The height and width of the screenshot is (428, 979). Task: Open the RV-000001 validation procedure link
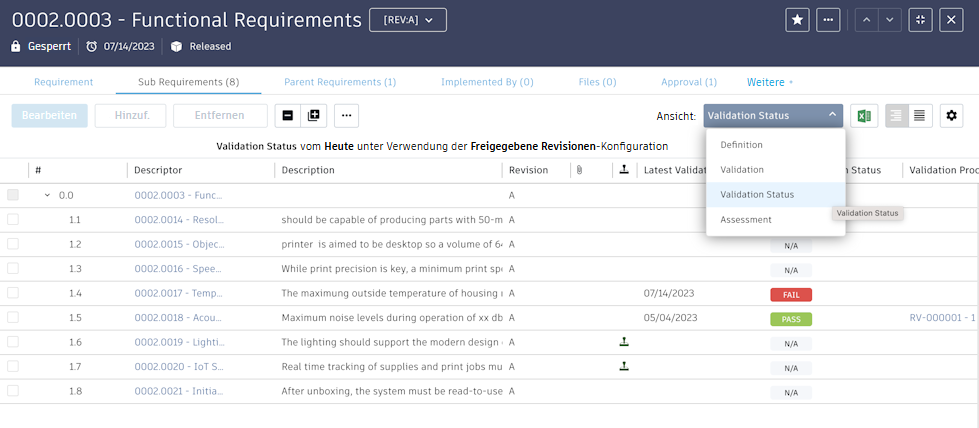coord(942,318)
